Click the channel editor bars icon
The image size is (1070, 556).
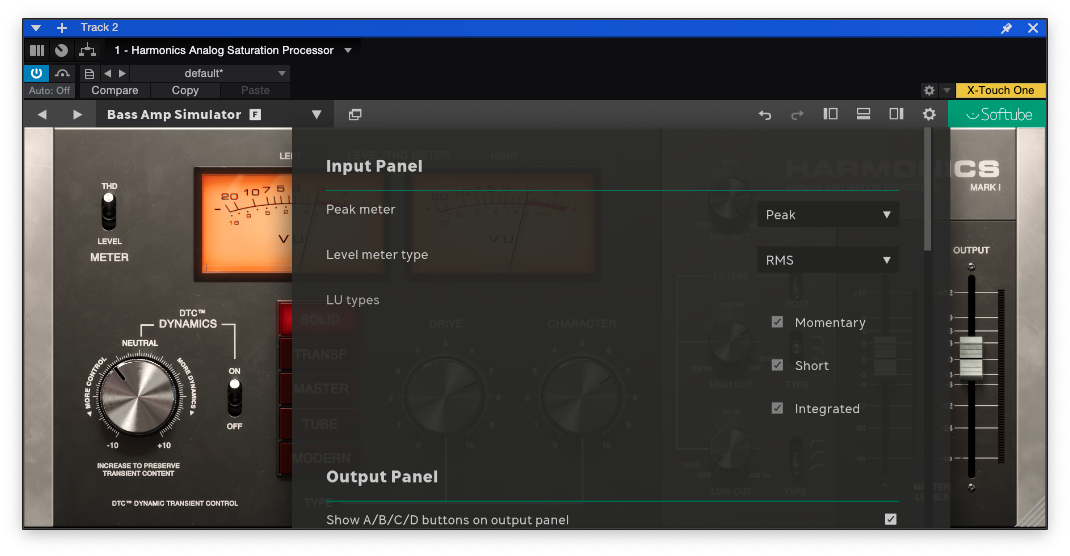click(37, 50)
